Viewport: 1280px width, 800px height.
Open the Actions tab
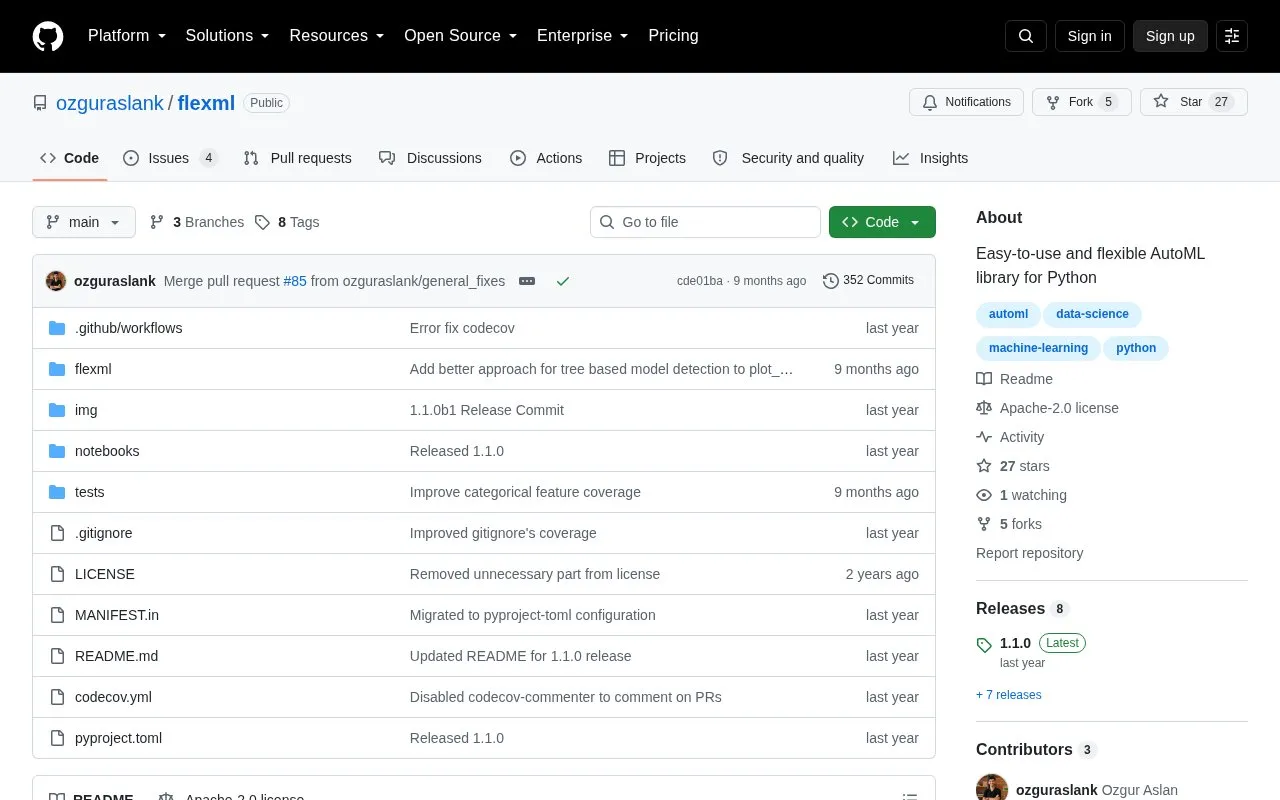click(x=546, y=158)
